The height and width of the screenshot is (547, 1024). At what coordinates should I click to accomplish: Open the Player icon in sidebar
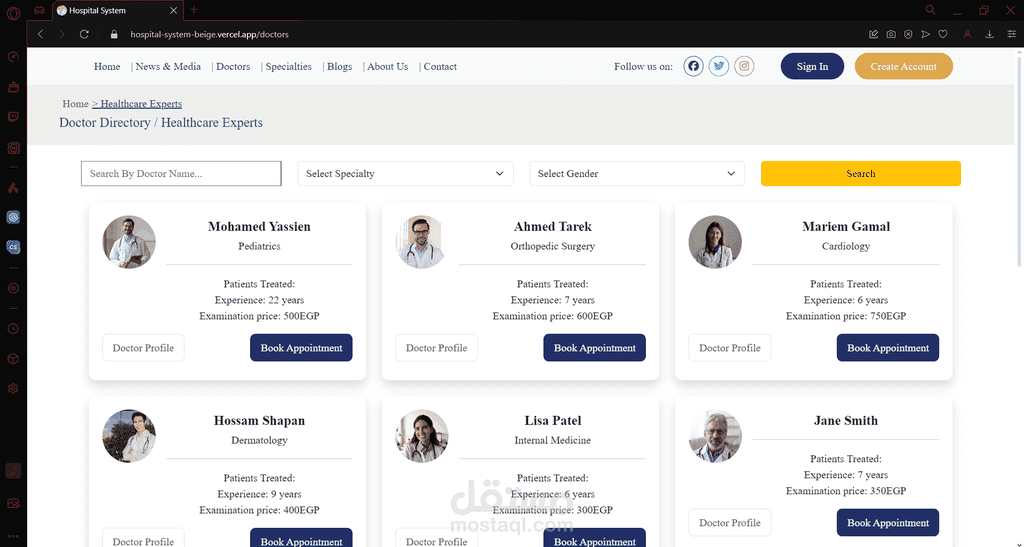tap(13, 289)
